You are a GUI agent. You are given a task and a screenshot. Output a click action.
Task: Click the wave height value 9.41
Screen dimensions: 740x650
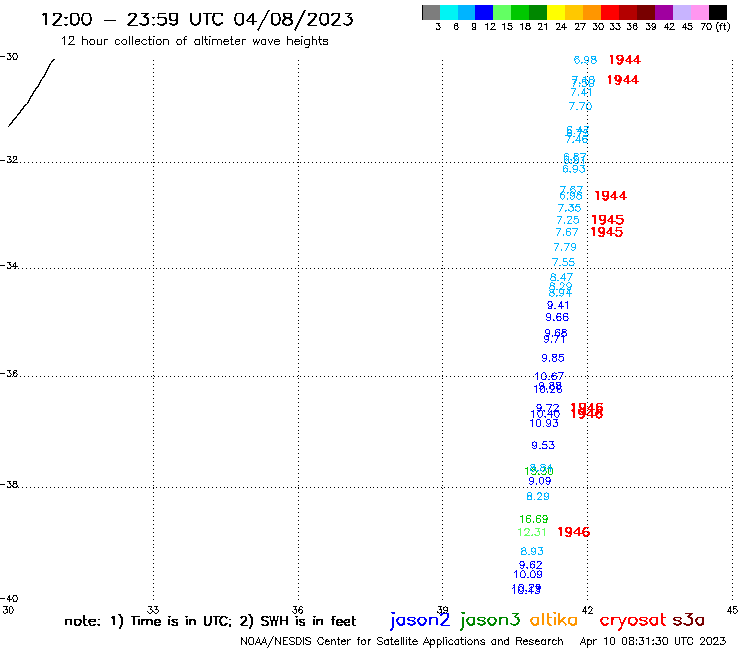coord(558,305)
